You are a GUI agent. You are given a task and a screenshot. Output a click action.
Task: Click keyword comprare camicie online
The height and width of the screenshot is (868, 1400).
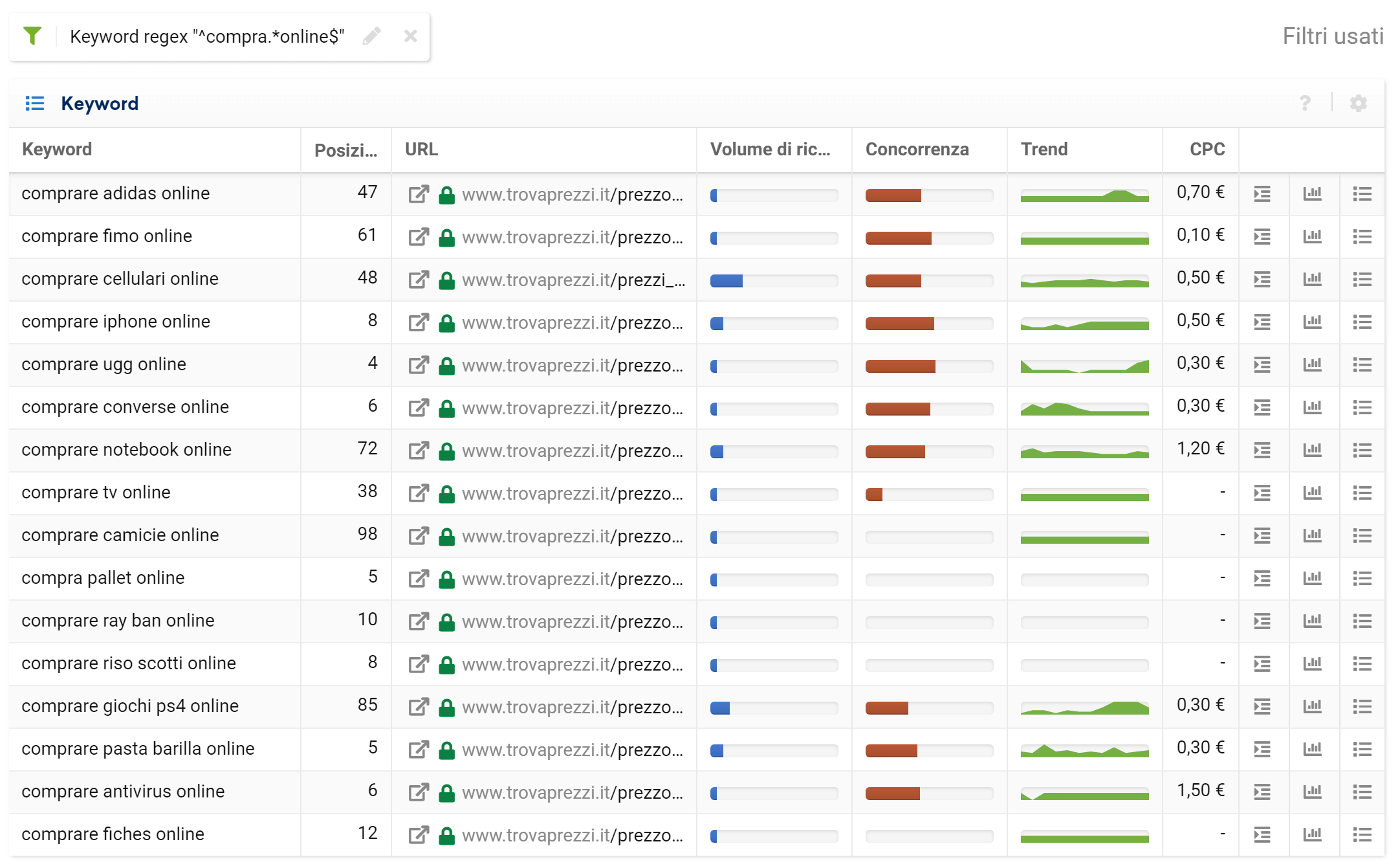click(120, 535)
